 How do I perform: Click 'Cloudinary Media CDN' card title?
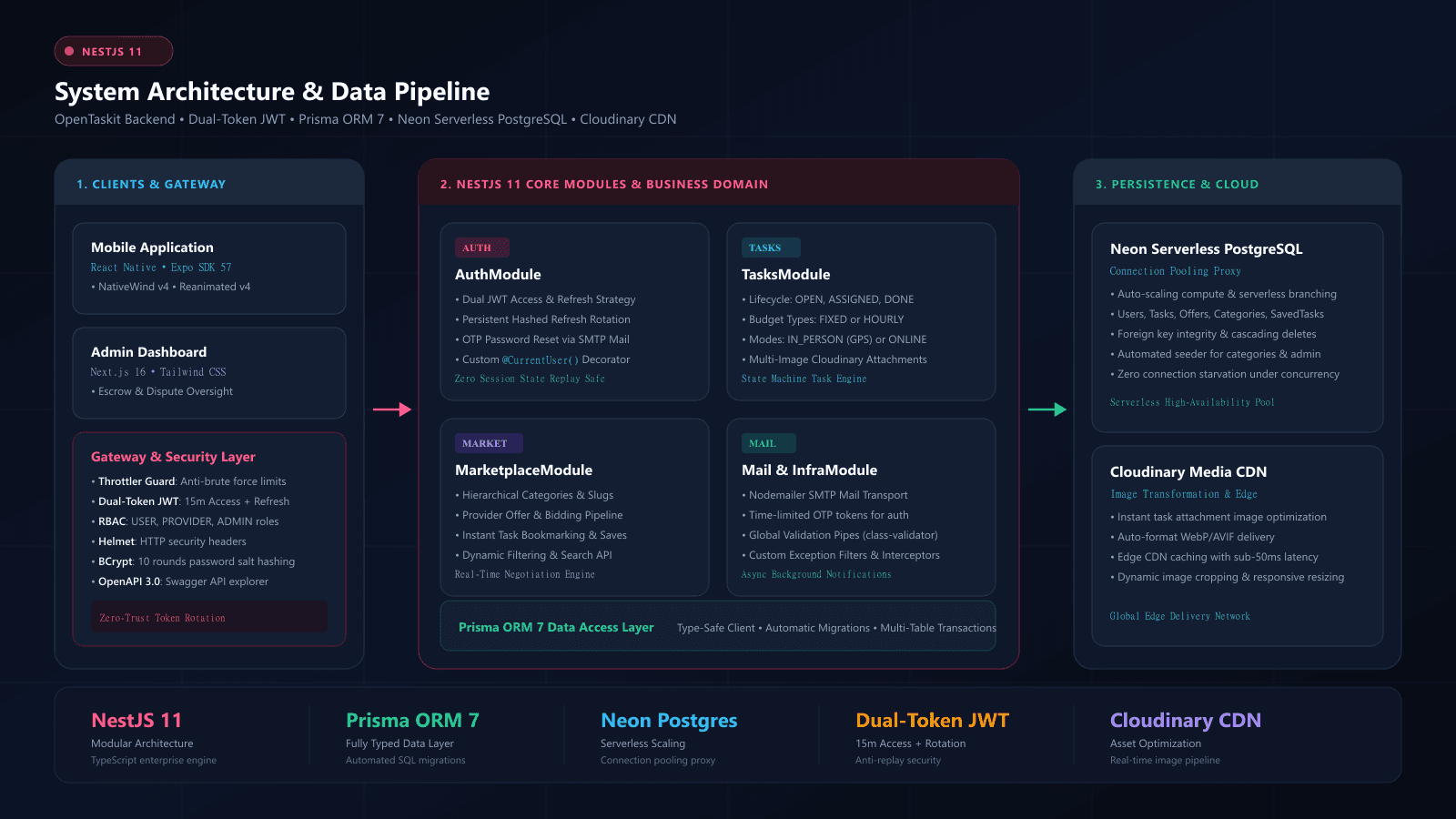click(1188, 472)
